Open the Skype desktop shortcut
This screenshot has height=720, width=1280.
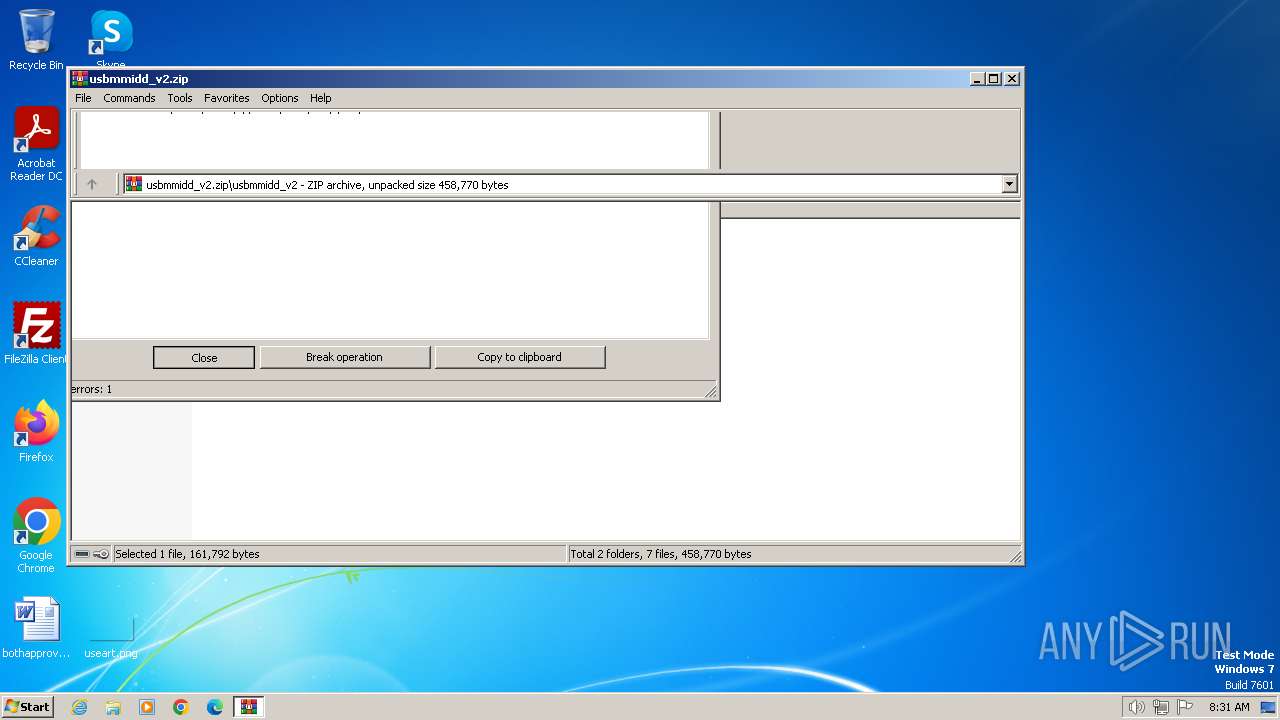click(111, 38)
